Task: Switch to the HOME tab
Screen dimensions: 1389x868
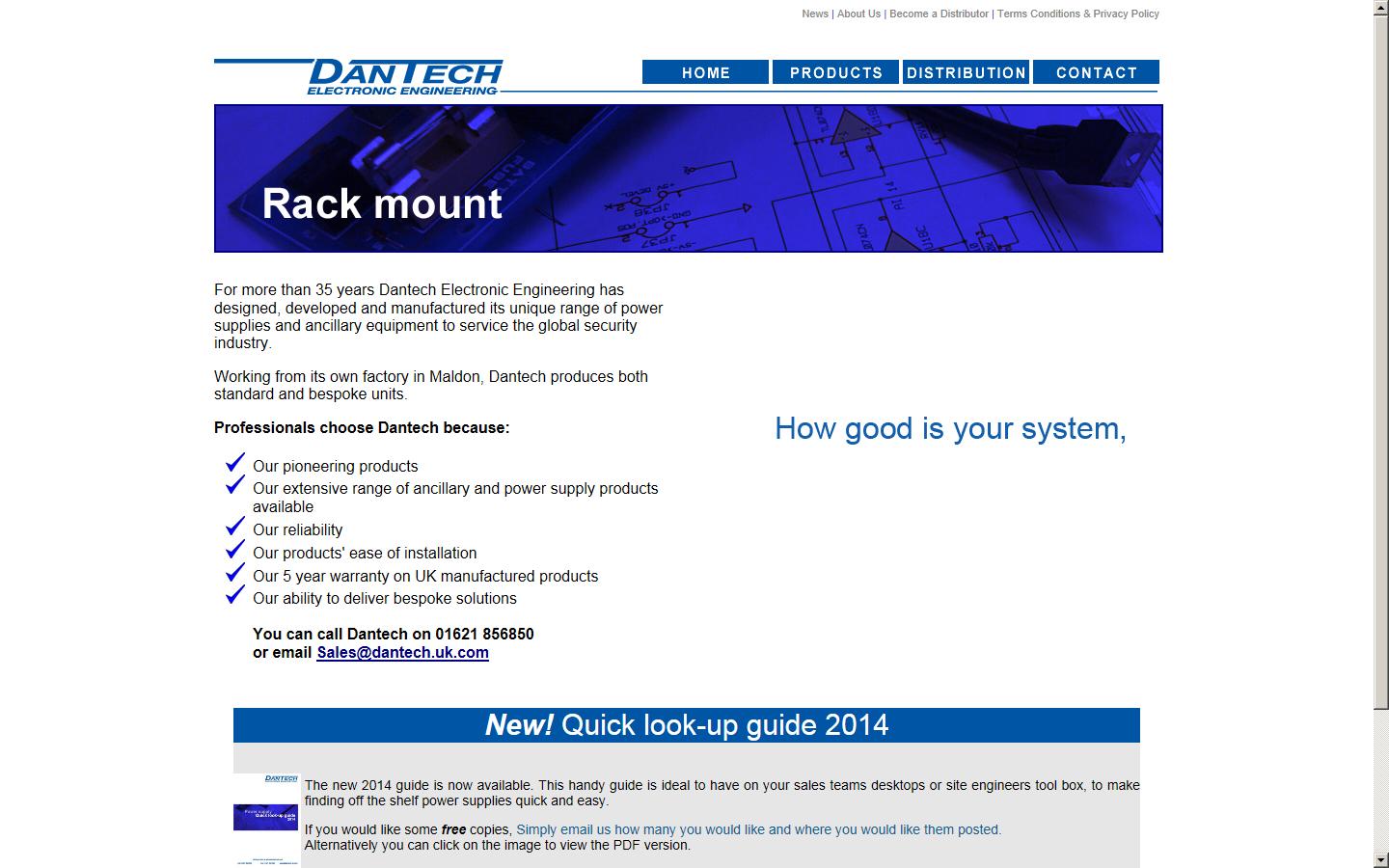Action: [705, 72]
